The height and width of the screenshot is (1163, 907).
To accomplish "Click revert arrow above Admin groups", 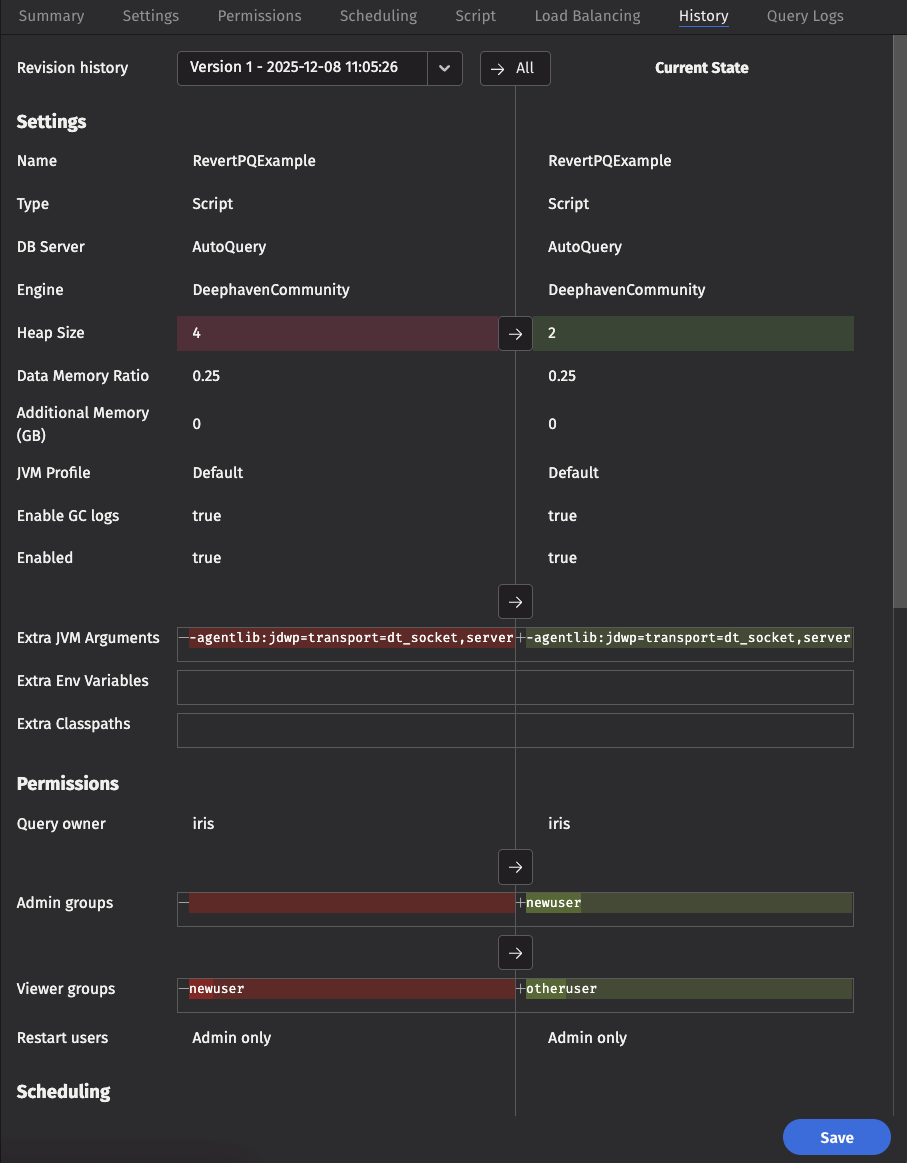I will coord(515,867).
